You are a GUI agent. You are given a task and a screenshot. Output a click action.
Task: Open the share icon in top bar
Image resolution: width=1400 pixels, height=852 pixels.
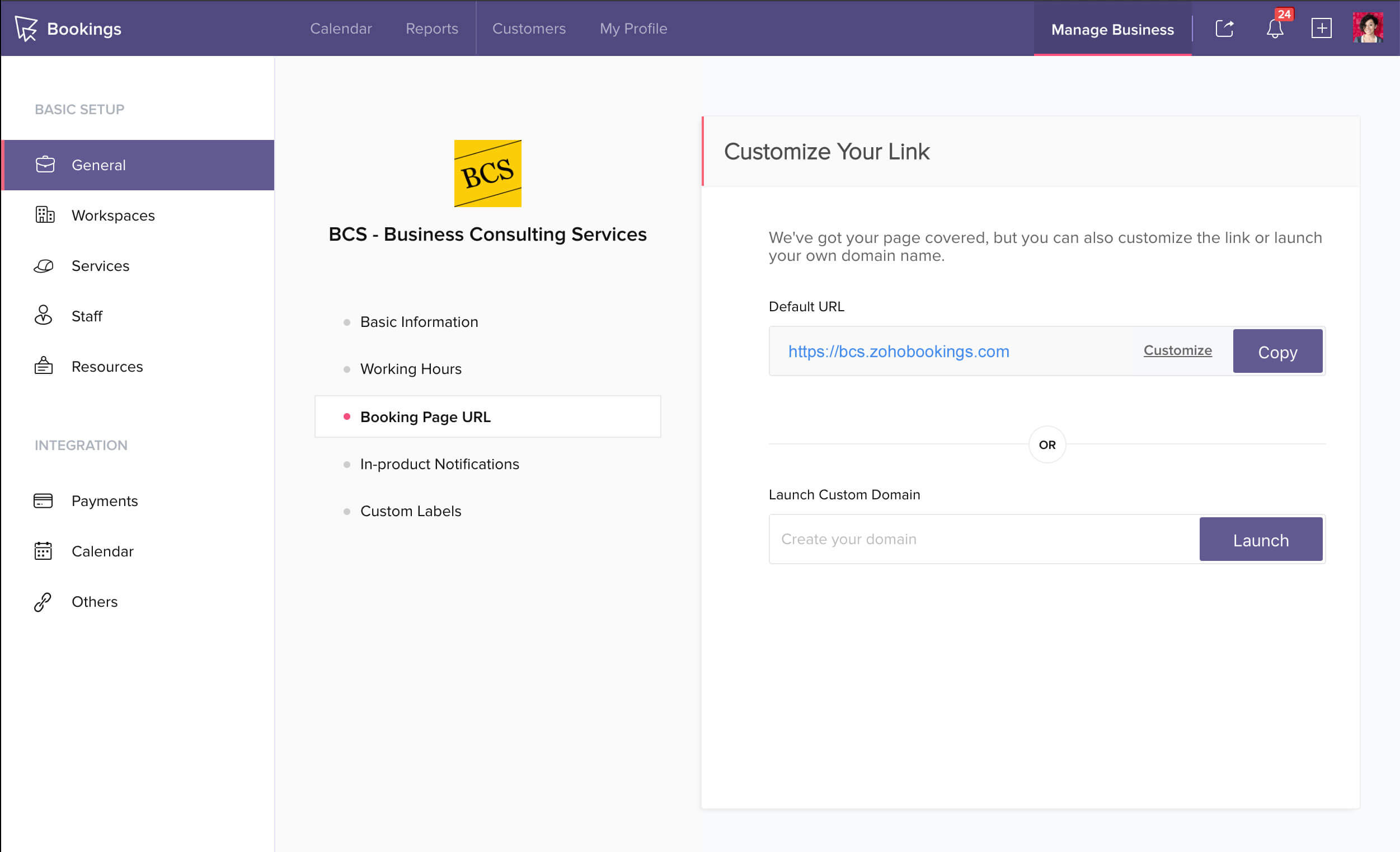[1224, 29]
